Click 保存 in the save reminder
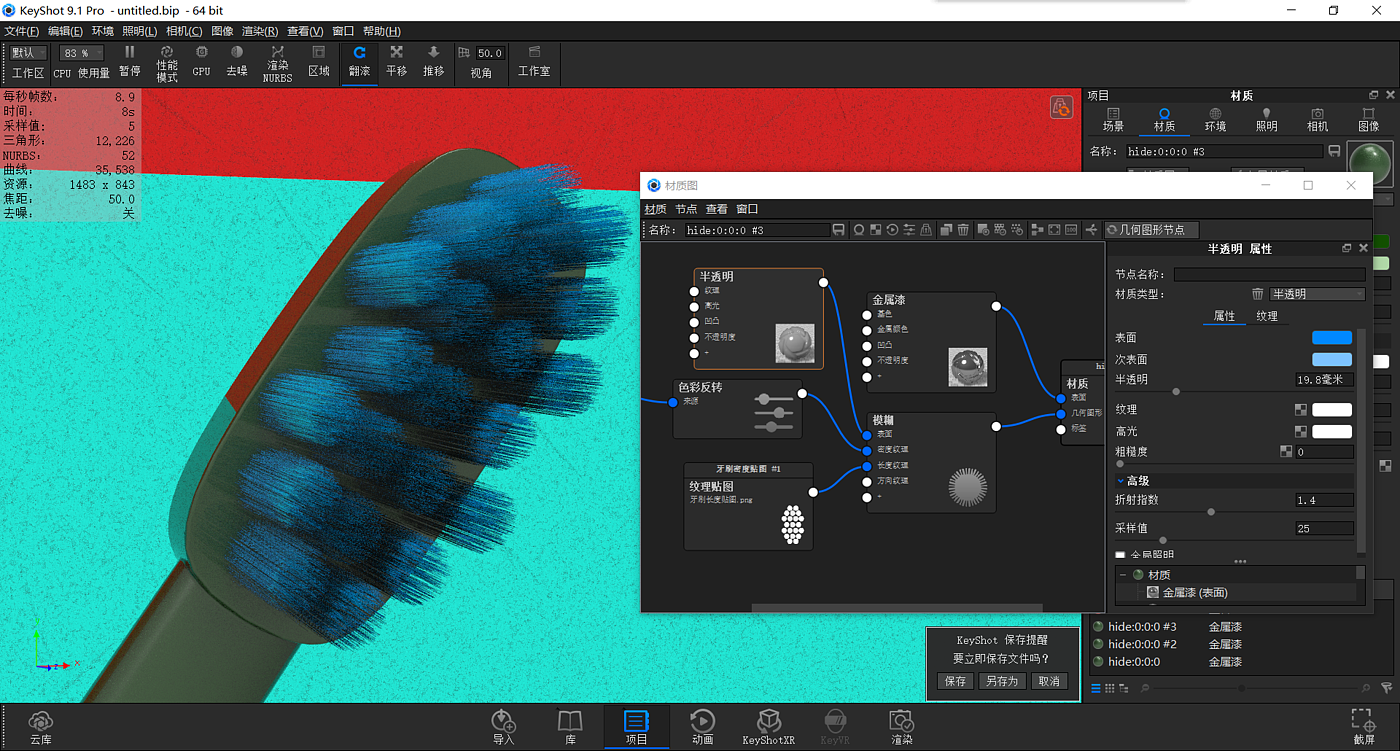1400x751 pixels. (955, 681)
